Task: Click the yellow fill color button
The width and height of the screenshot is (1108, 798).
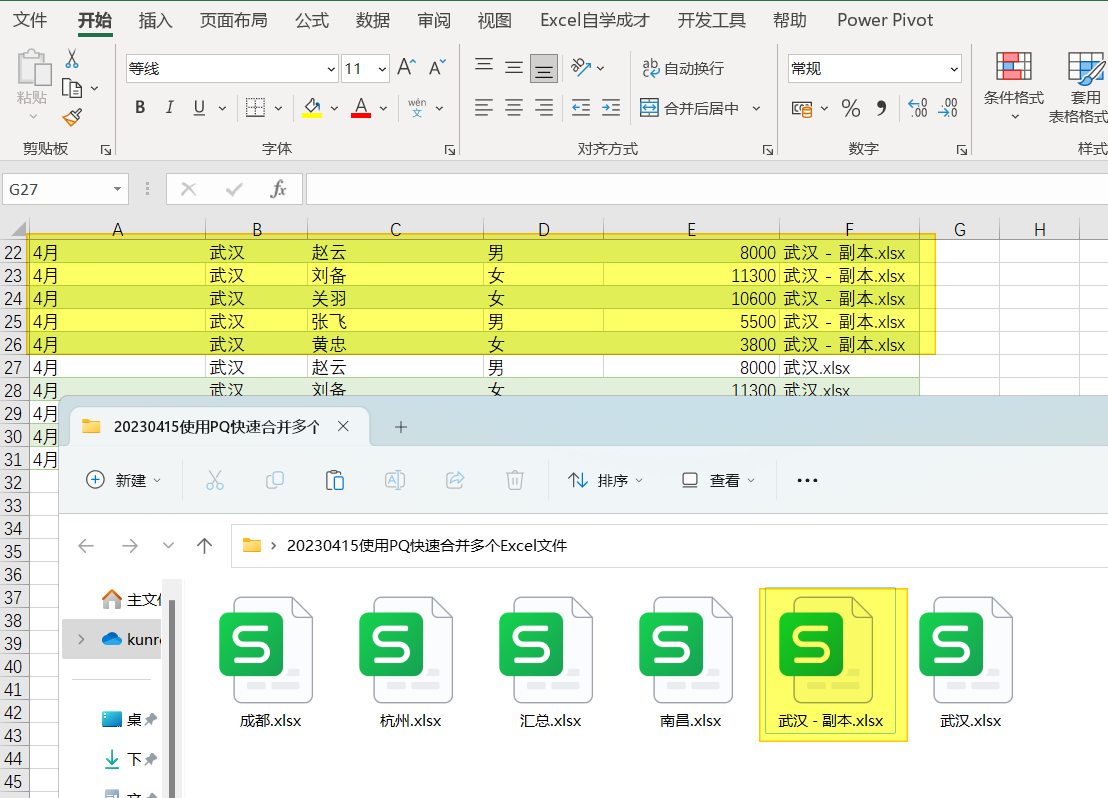Action: [x=312, y=108]
